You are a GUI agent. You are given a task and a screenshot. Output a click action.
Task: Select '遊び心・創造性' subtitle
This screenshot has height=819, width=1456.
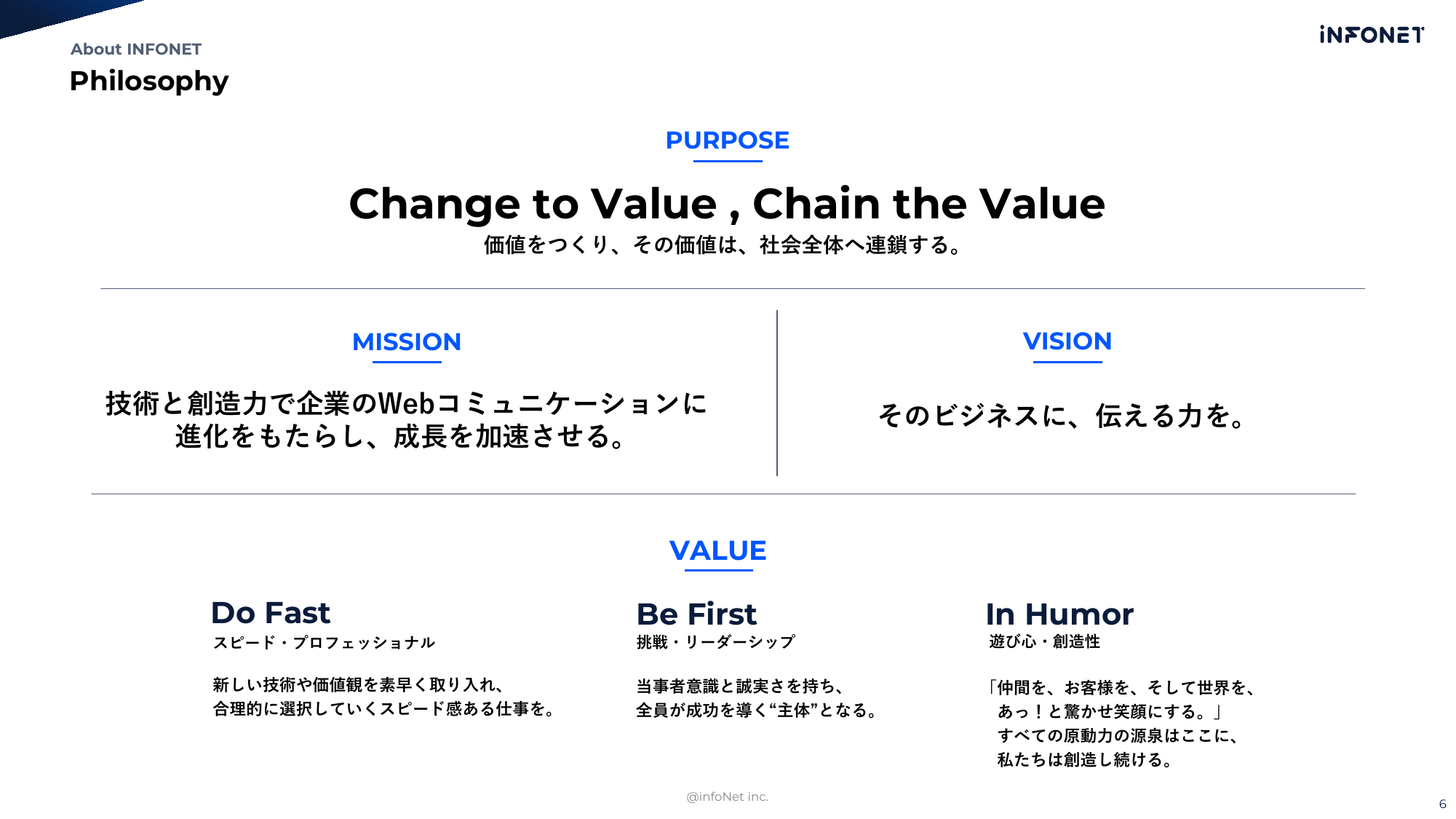[x=1044, y=641]
